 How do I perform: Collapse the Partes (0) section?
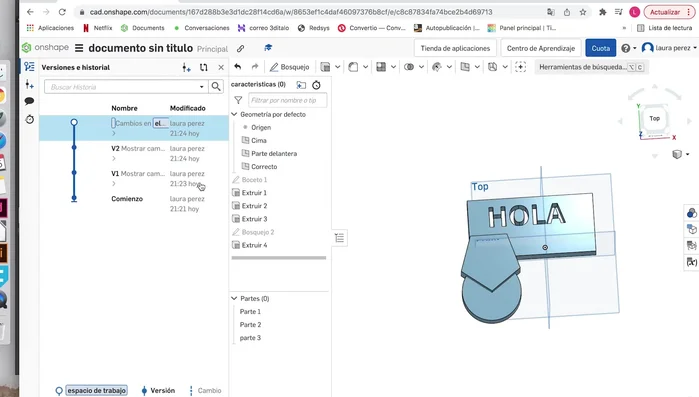pyautogui.click(x=234, y=299)
